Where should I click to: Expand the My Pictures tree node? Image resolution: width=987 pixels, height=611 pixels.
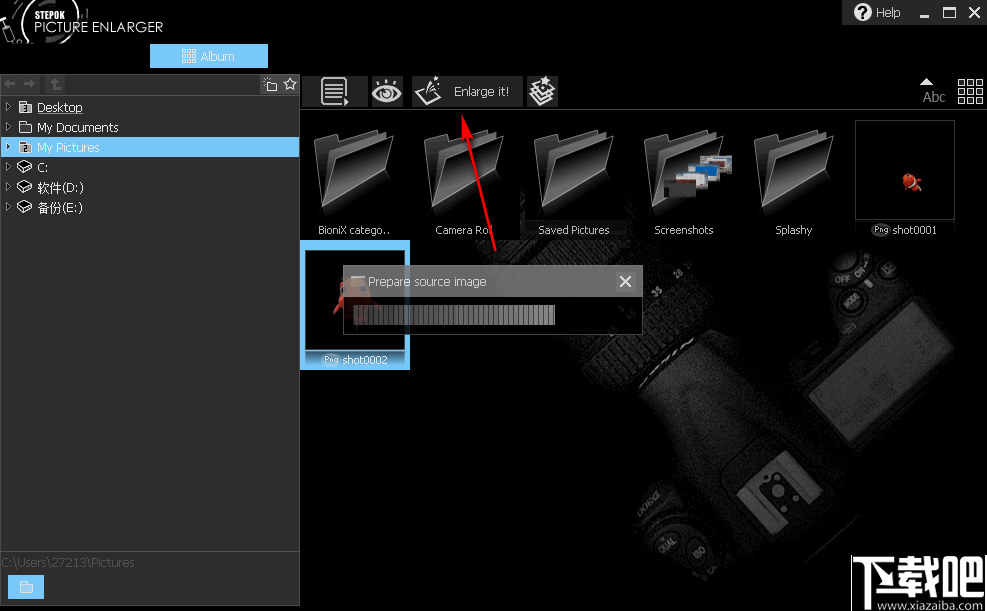click(8, 147)
